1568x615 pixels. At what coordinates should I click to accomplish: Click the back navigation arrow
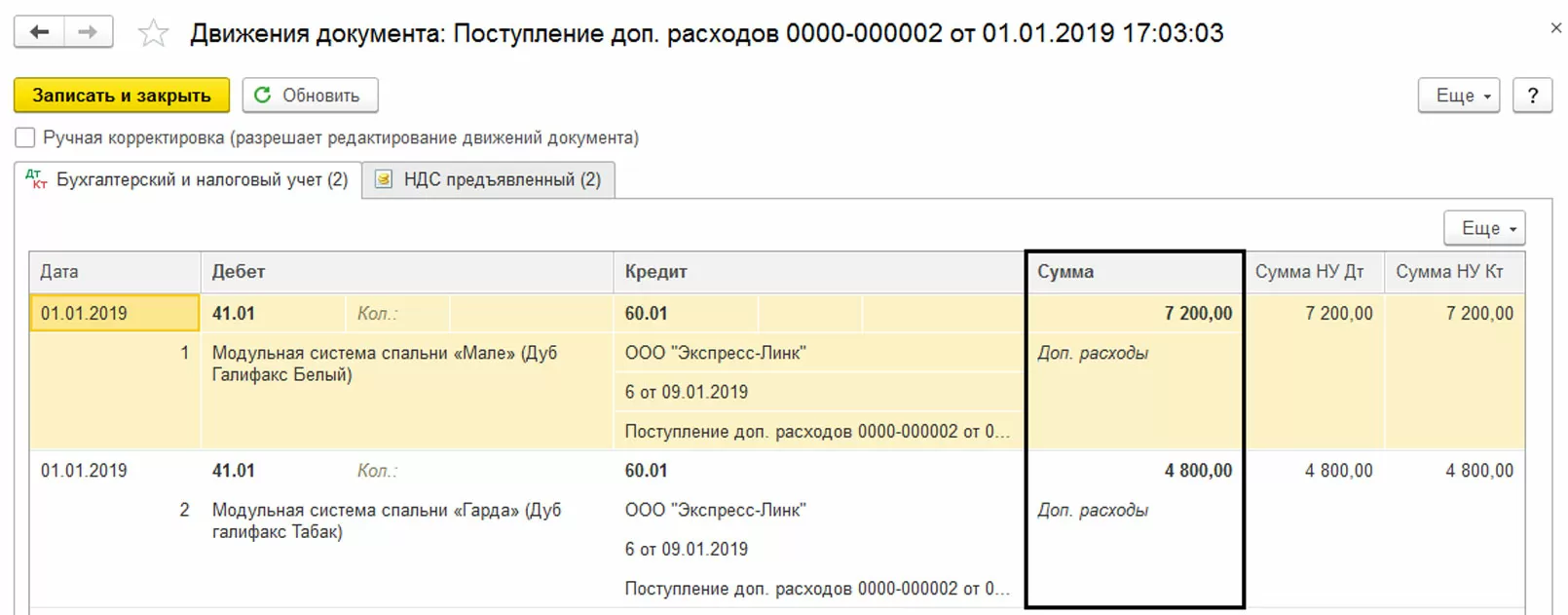39,32
